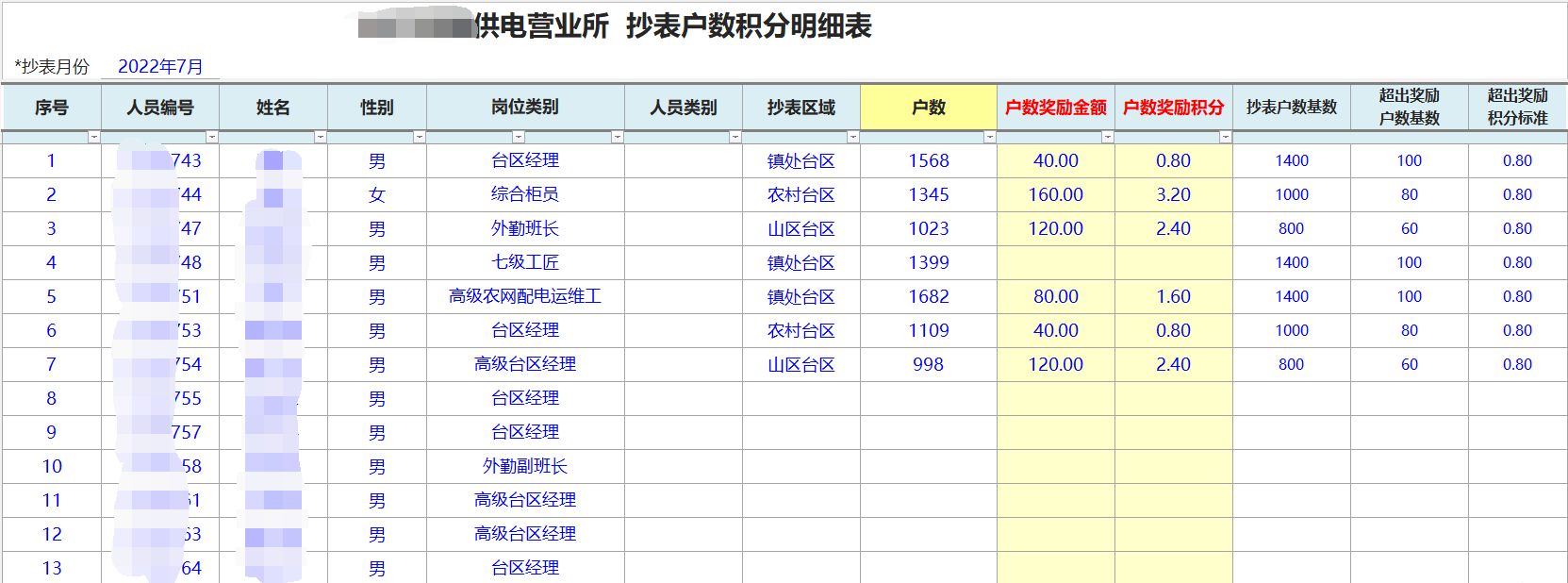This screenshot has width=1568, height=583.
Task: Expand the 人员类别 column filter arrow
Action: [734, 138]
